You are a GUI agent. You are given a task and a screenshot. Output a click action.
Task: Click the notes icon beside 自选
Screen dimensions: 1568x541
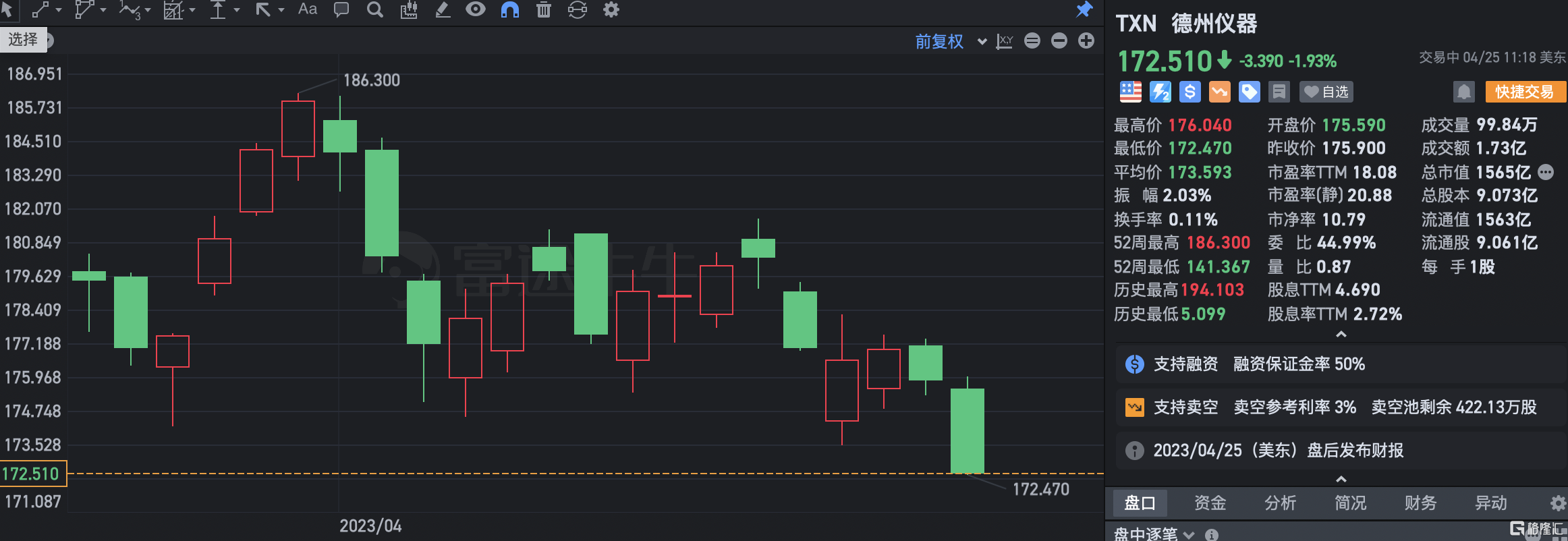point(1279,92)
